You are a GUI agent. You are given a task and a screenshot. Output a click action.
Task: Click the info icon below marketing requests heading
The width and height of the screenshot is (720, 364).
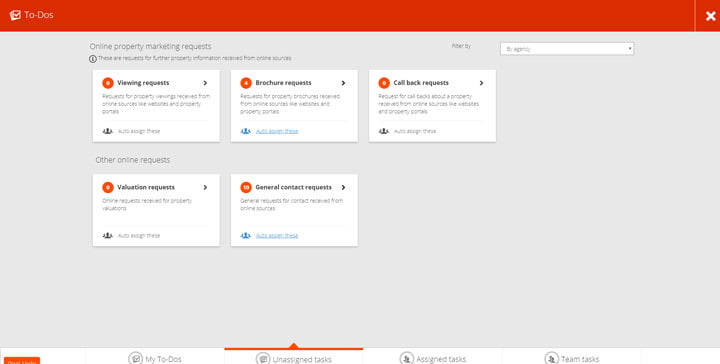point(93,59)
